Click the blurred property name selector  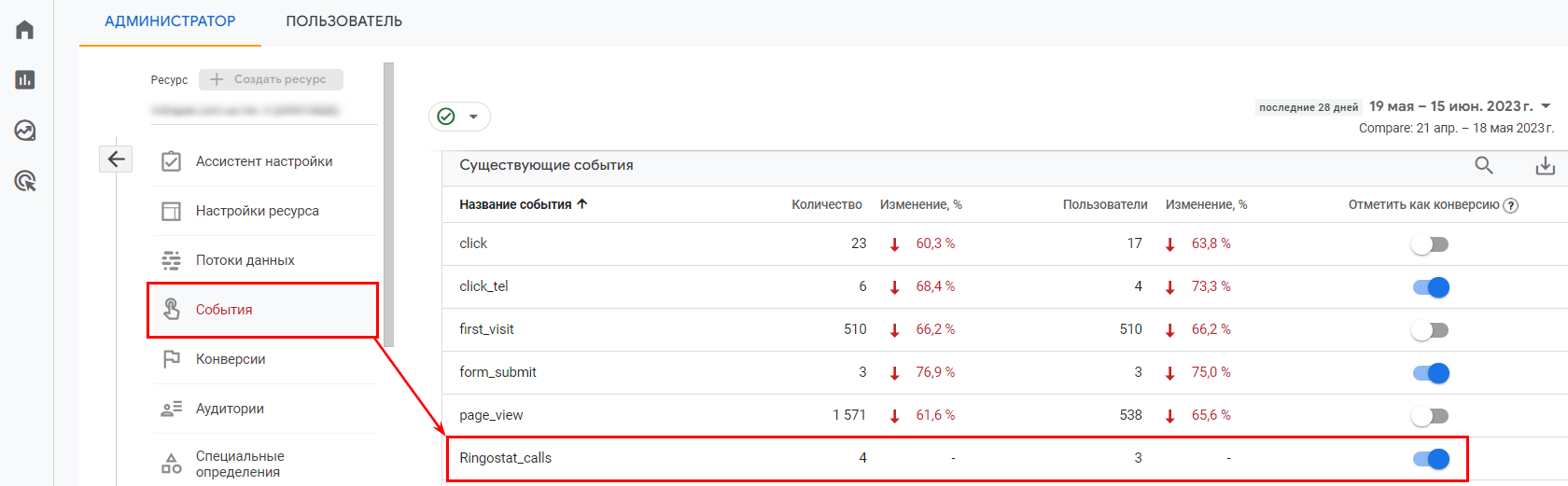(245, 110)
